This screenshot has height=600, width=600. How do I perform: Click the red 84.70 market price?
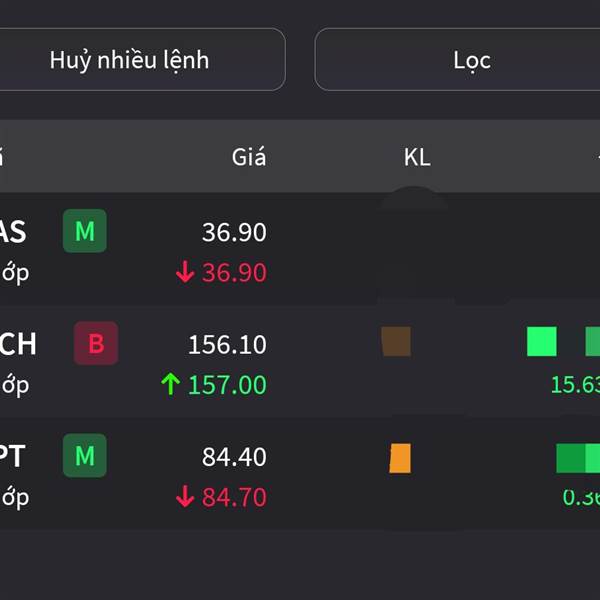pyautogui.click(x=234, y=497)
